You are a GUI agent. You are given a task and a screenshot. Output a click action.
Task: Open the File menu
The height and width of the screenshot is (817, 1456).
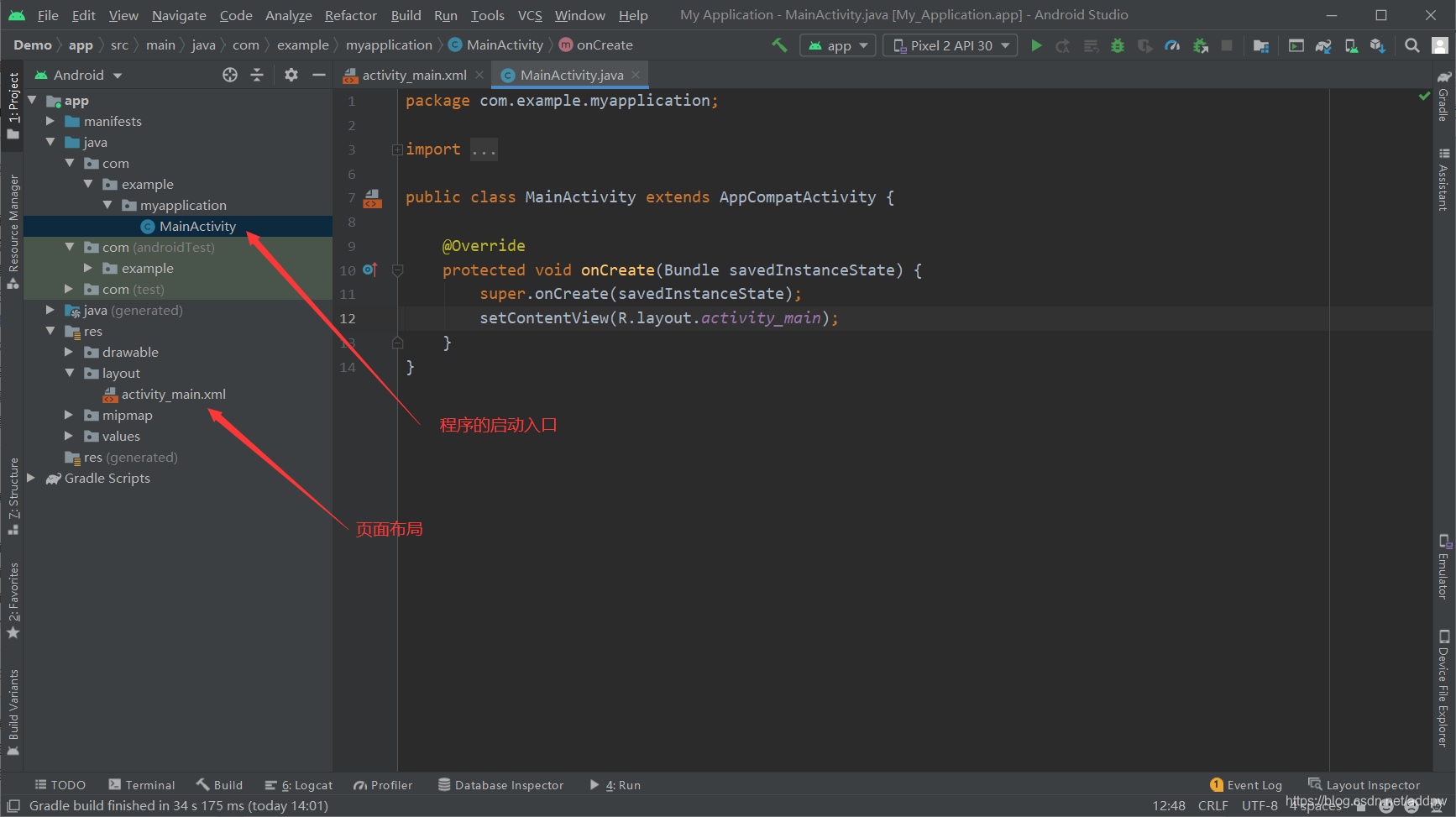click(x=48, y=15)
